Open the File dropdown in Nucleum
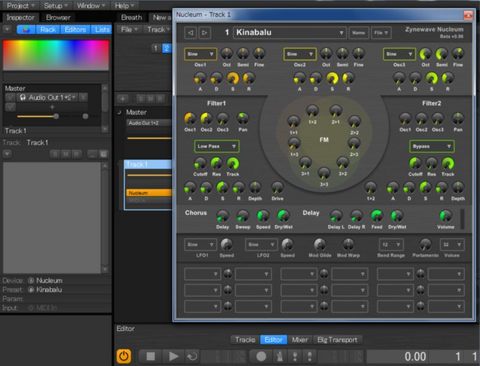The height and width of the screenshot is (366, 480). [x=381, y=33]
